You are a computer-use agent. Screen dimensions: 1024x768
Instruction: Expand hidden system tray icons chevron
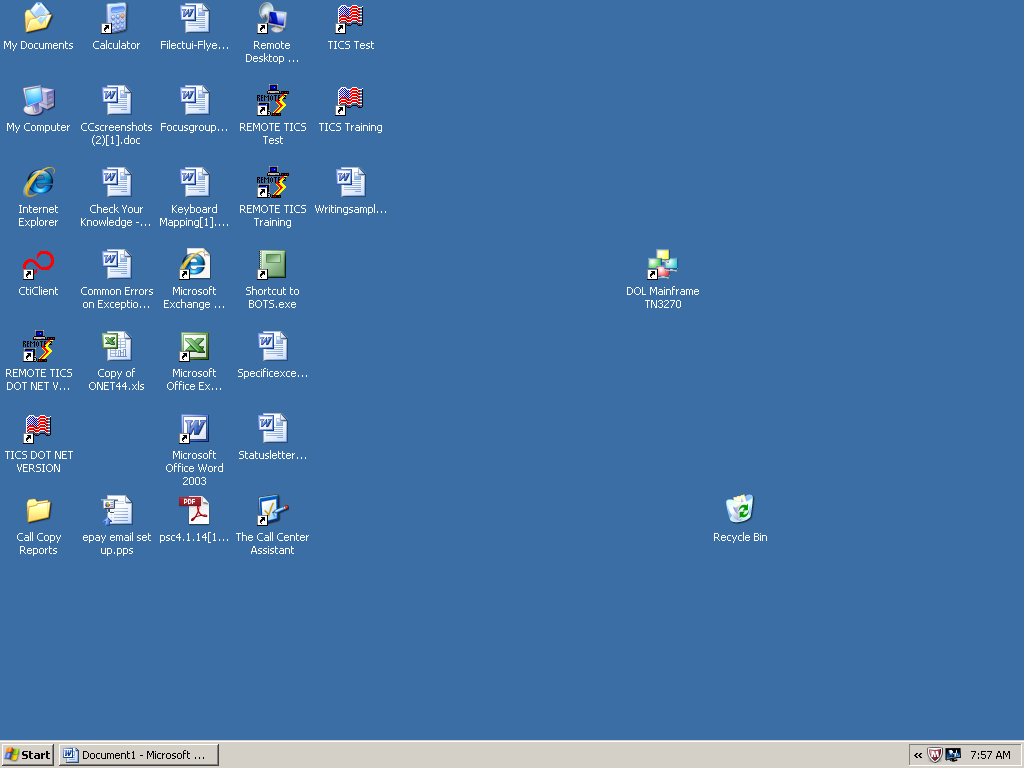(x=918, y=755)
